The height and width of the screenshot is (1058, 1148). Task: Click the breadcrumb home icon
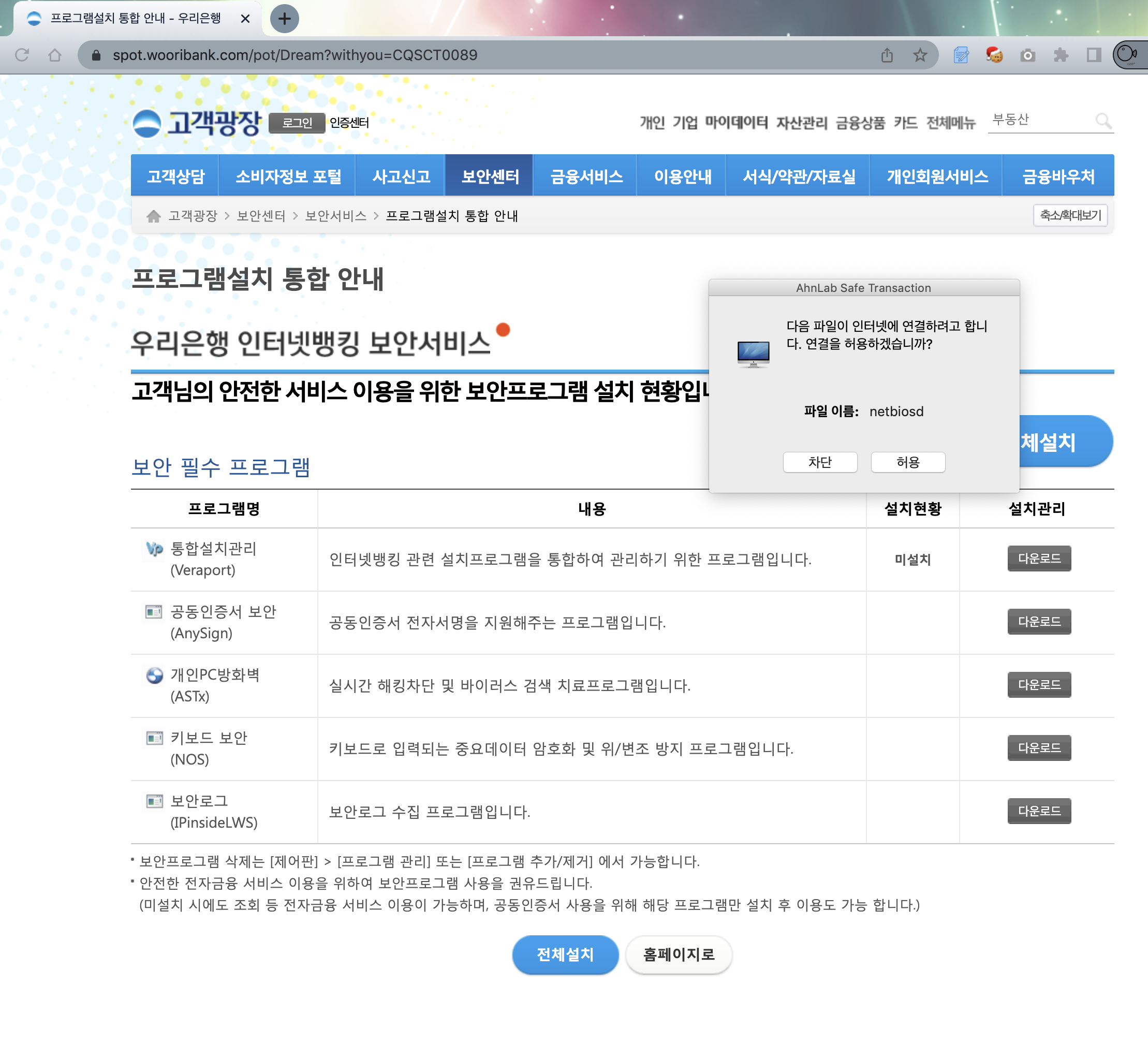click(x=153, y=216)
